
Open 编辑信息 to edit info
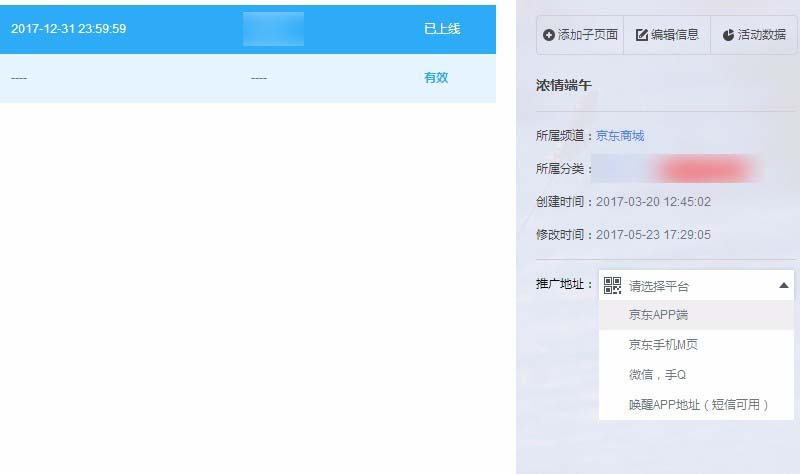[x=667, y=35]
